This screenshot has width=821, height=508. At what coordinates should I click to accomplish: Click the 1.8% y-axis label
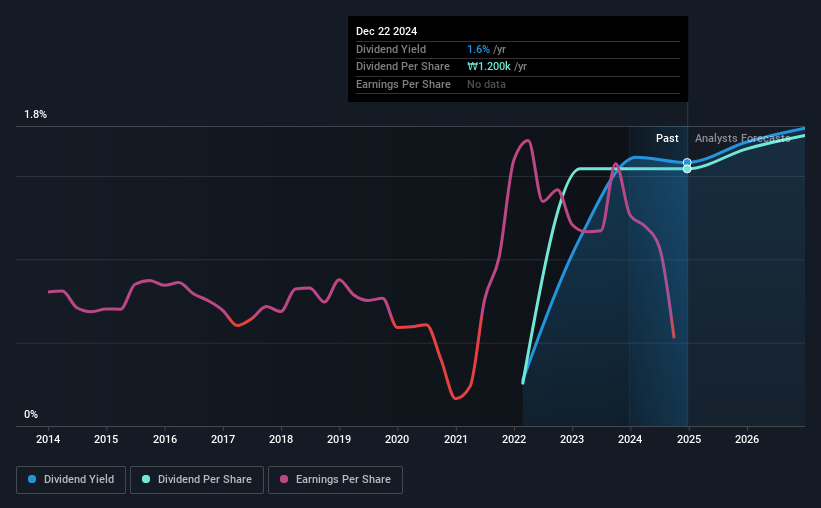(x=36, y=114)
